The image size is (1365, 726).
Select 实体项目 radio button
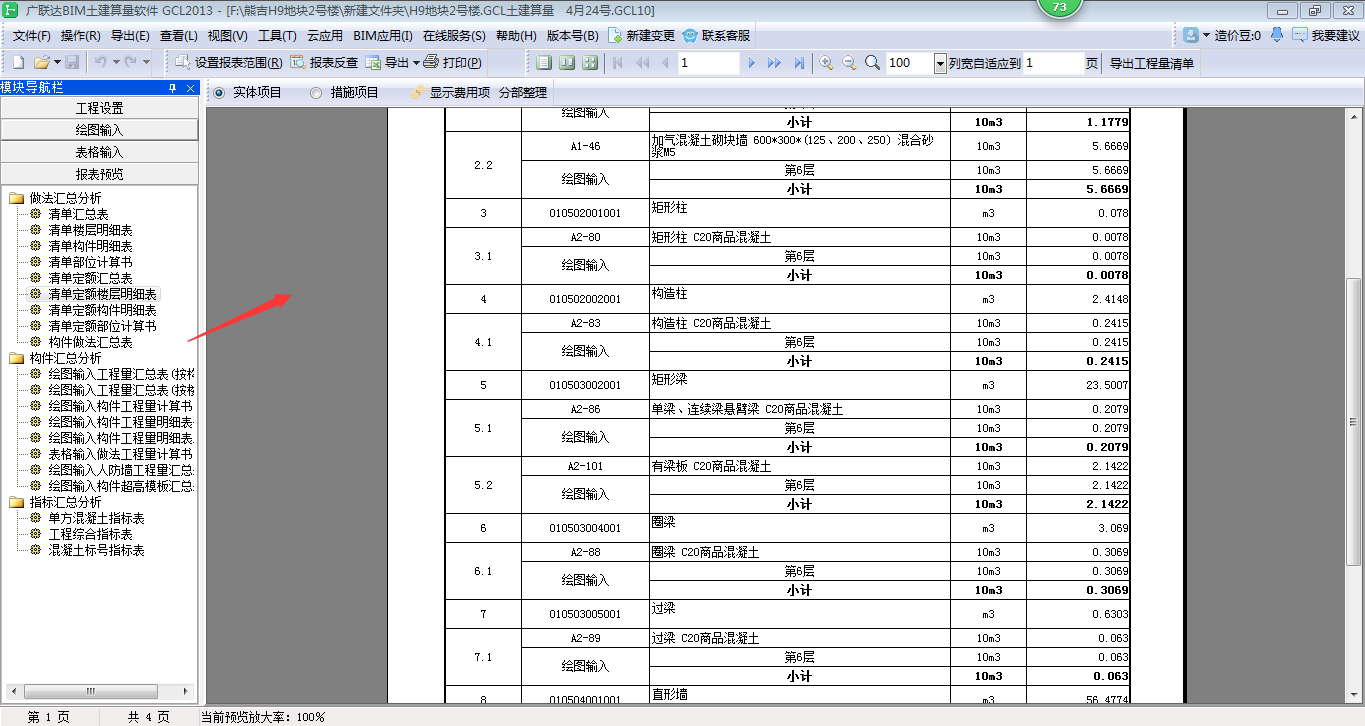[219, 93]
